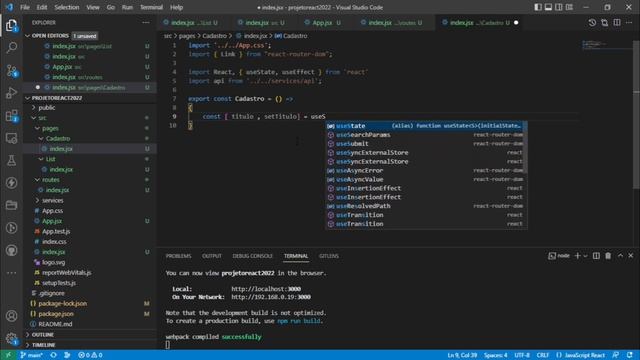Open the Search view in activity bar
The image size is (640, 360).
point(11,48)
